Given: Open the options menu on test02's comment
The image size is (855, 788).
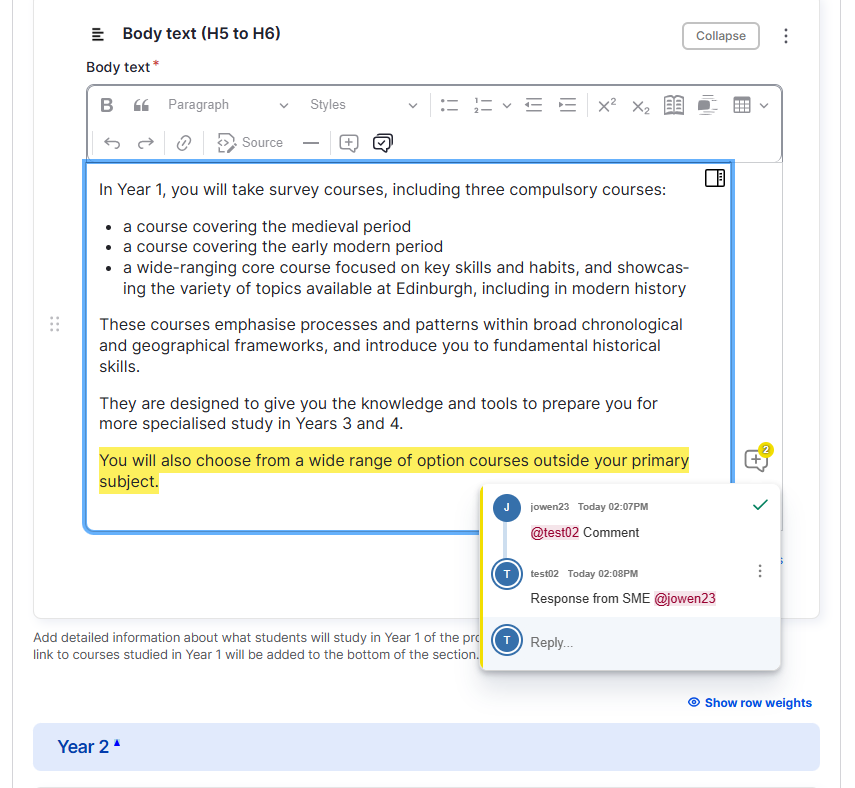Looking at the screenshot, I should pyautogui.click(x=760, y=570).
